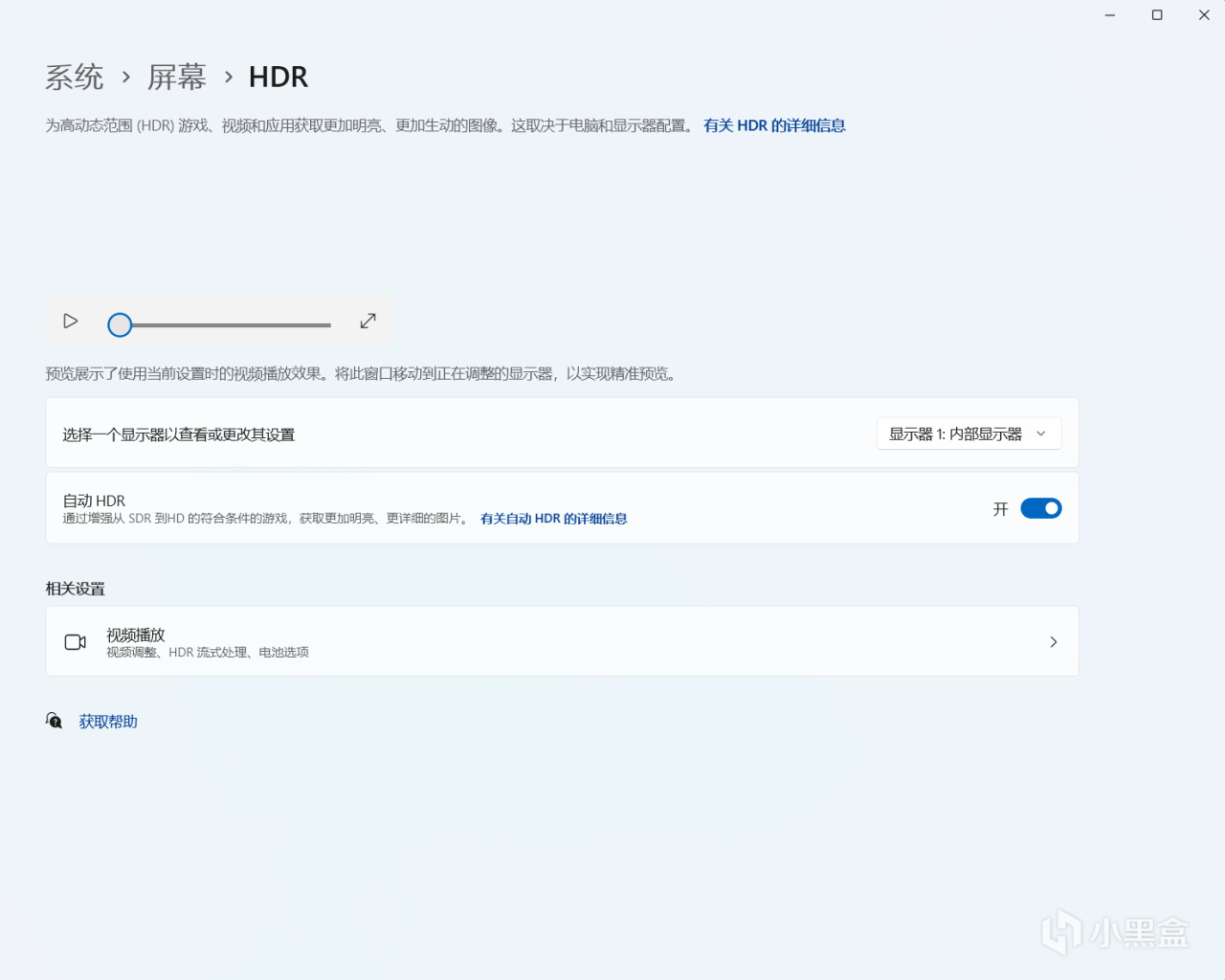Go back to 系统 in the breadcrumb
The height and width of the screenshot is (980, 1225).
pos(75,77)
